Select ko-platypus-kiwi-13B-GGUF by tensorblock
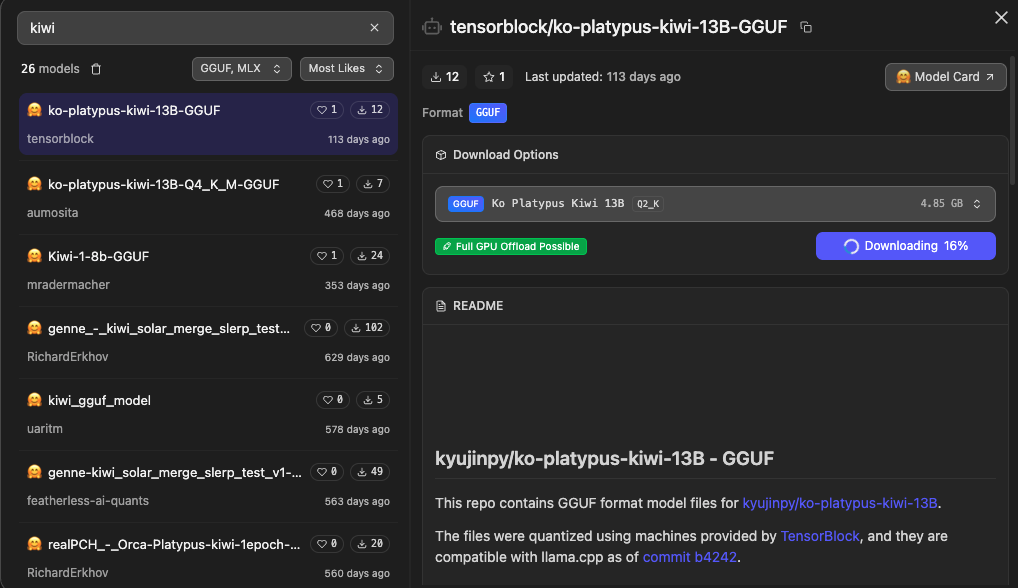 [x=208, y=124]
